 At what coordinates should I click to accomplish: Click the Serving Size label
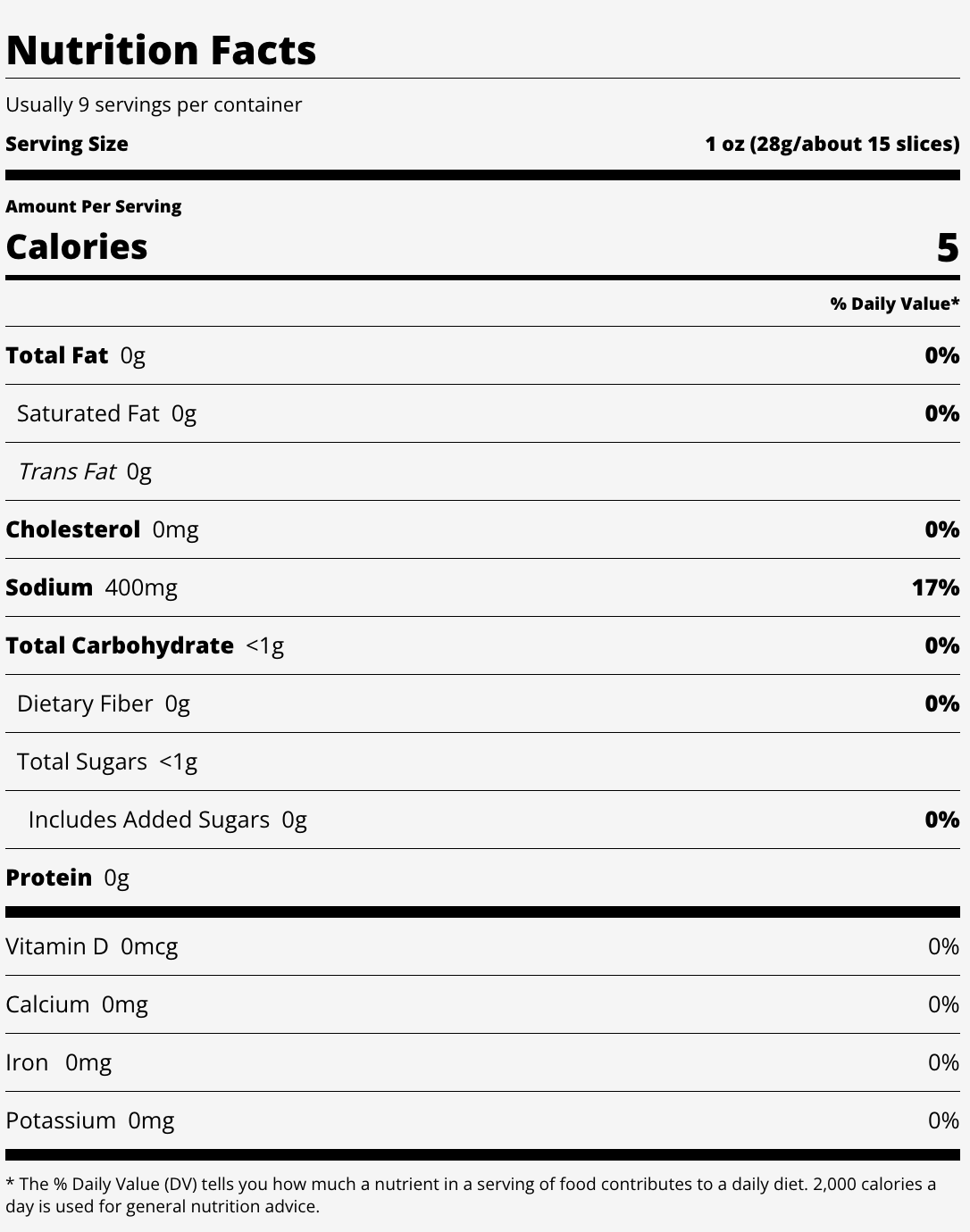coord(67,144)
